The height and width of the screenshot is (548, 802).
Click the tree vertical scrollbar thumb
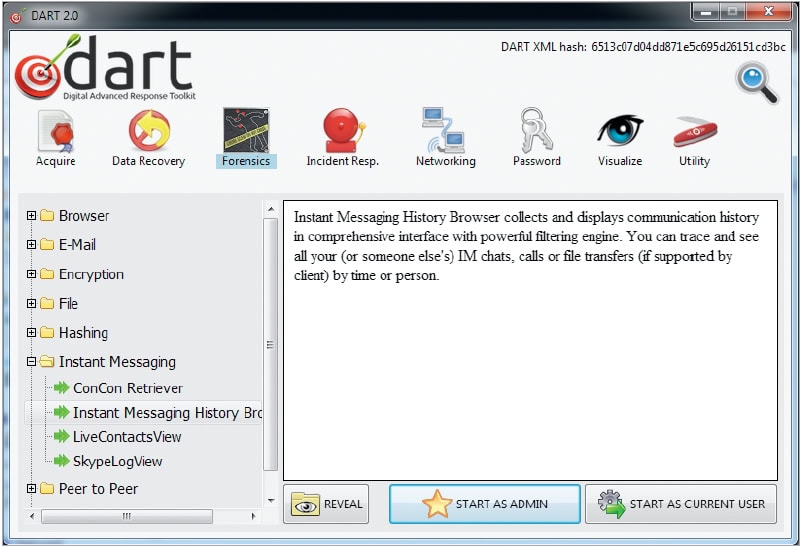point(271,344)
